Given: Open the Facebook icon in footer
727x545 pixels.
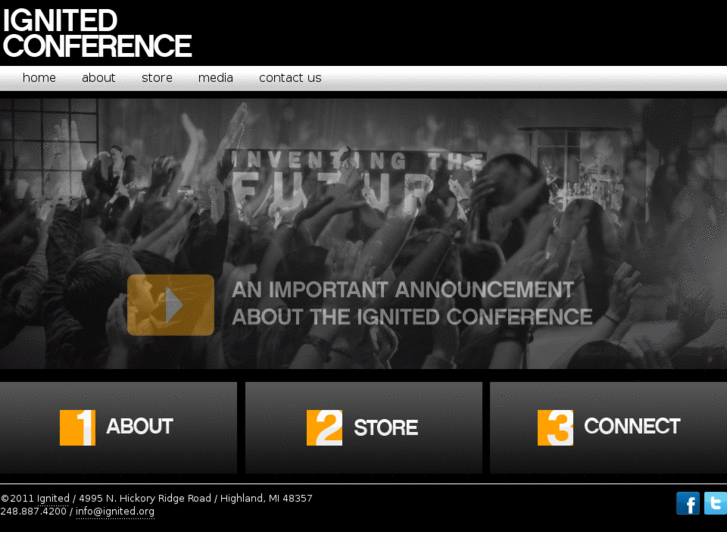Looking at the screenshot, I should tap(688, 503).
